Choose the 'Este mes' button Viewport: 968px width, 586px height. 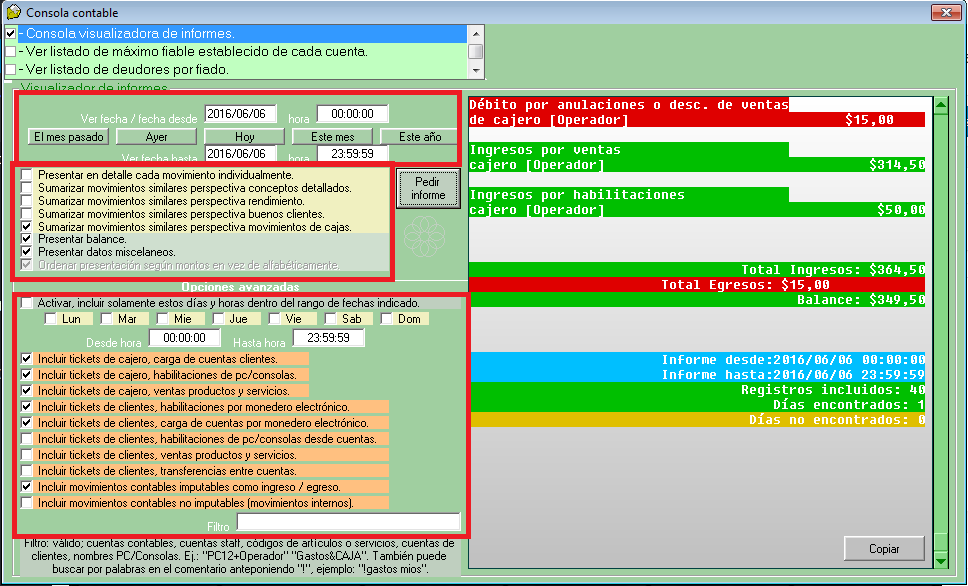coord(332,136)
